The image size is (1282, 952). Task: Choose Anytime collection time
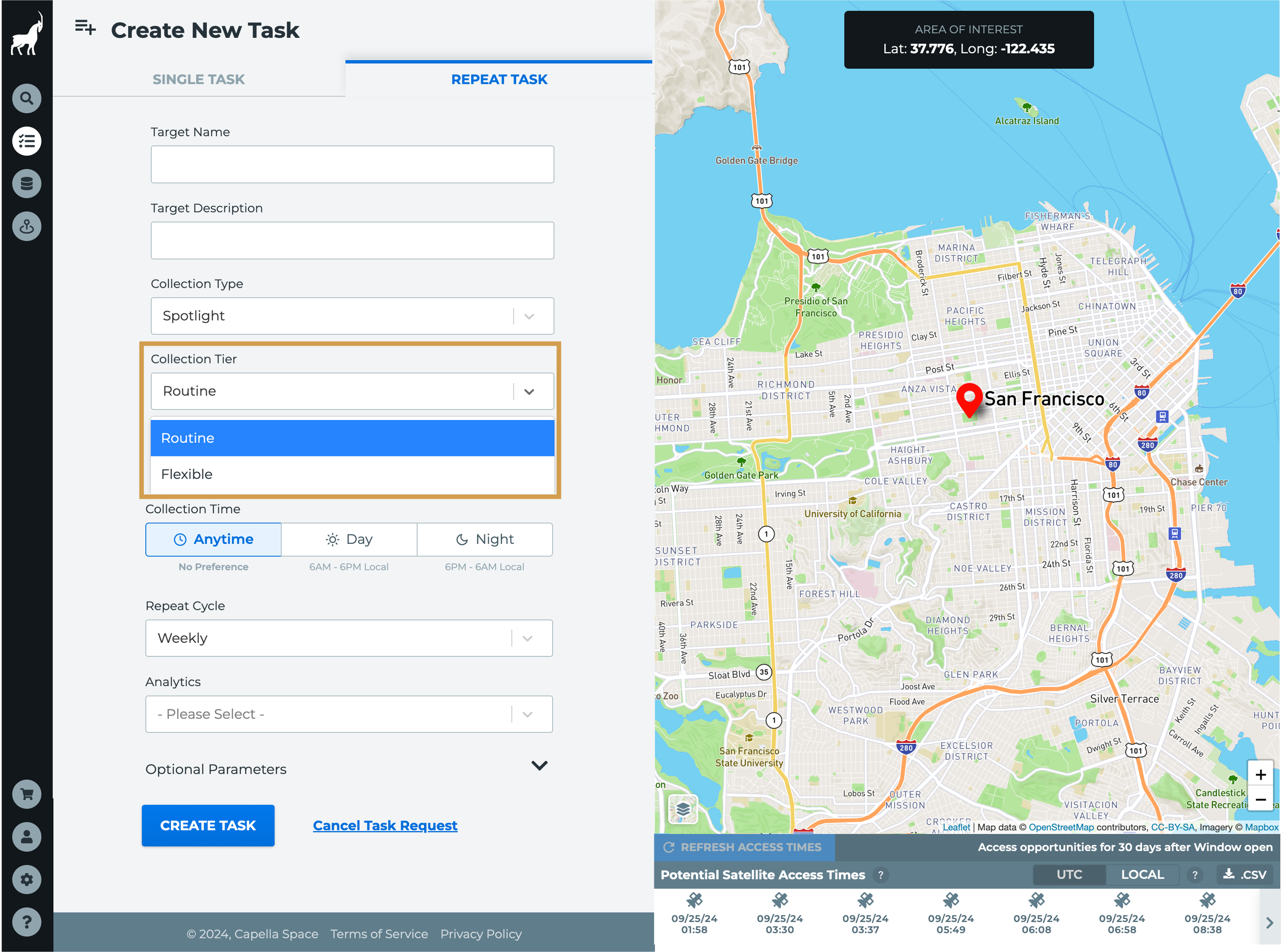click(x=213, y=539)
